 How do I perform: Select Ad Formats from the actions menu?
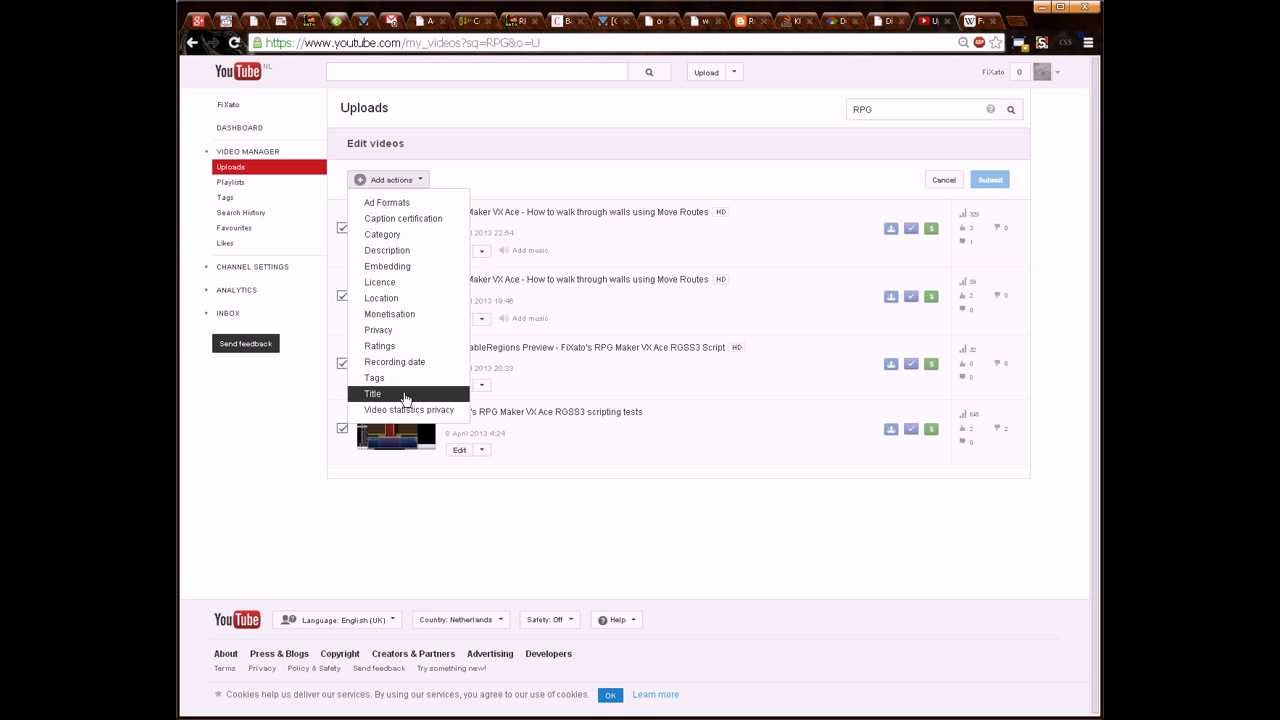[408, 202]
